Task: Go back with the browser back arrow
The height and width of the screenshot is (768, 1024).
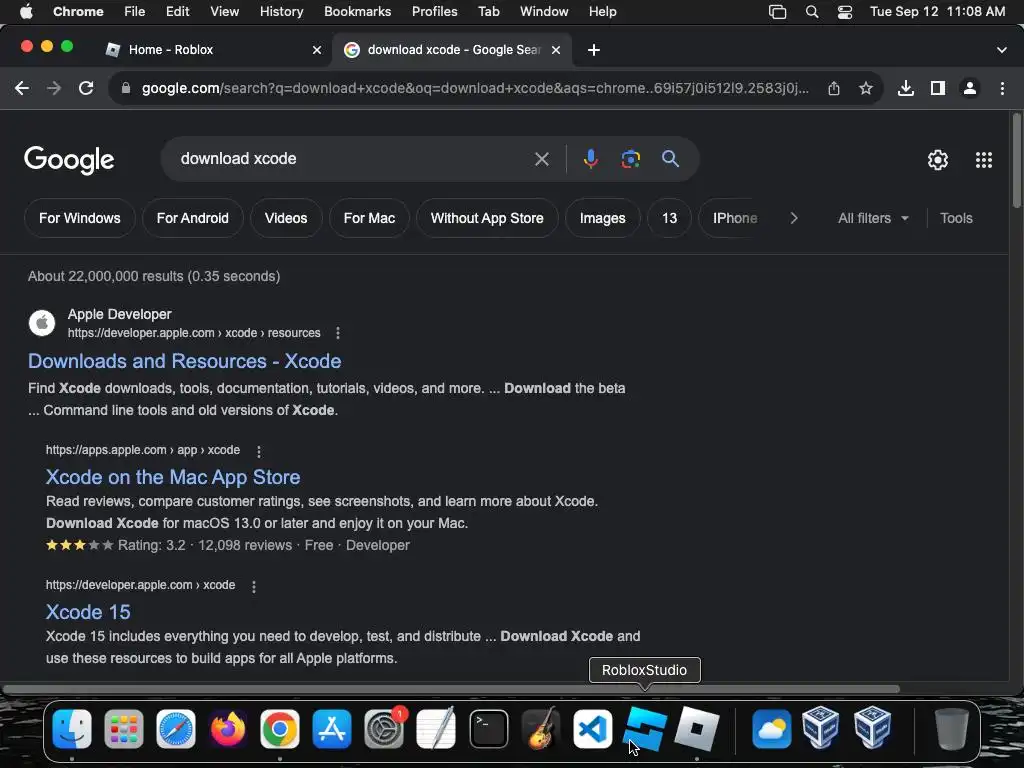Action: [22, 88]
